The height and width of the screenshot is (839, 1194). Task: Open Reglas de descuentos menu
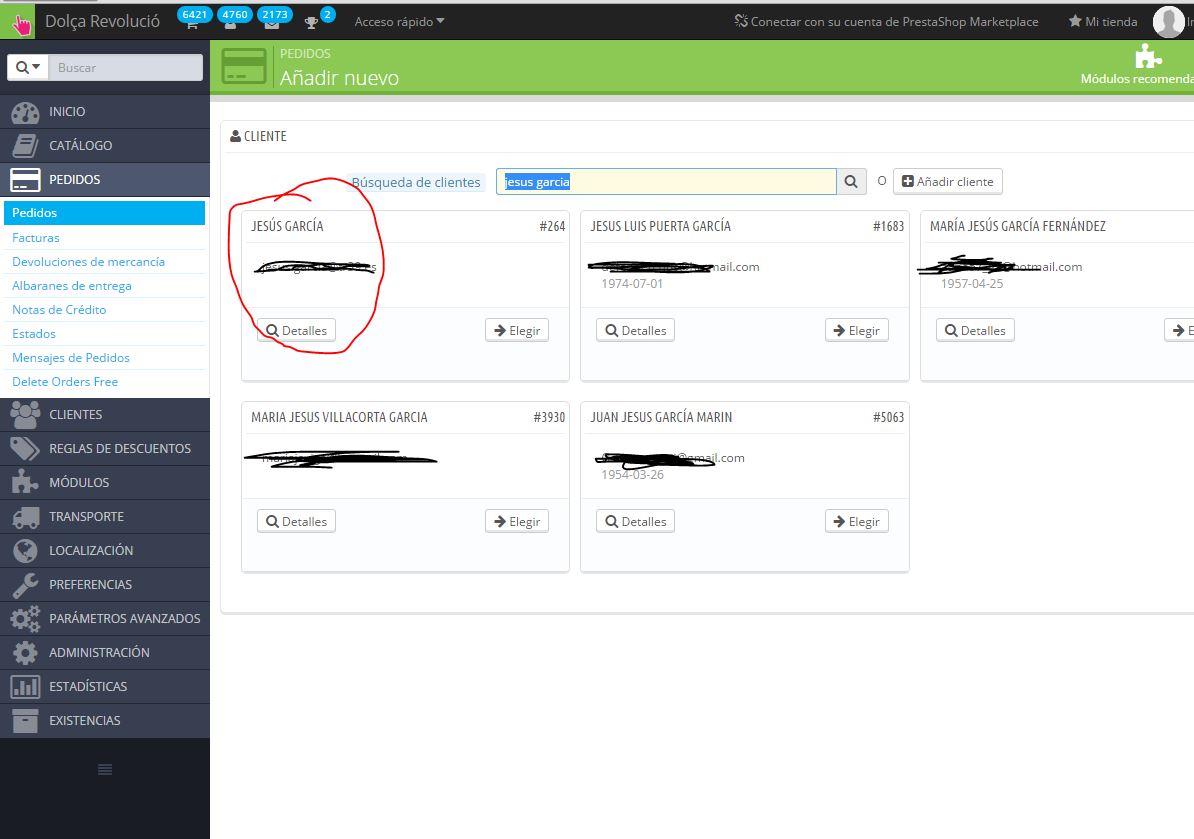click(x=104, y=448)
